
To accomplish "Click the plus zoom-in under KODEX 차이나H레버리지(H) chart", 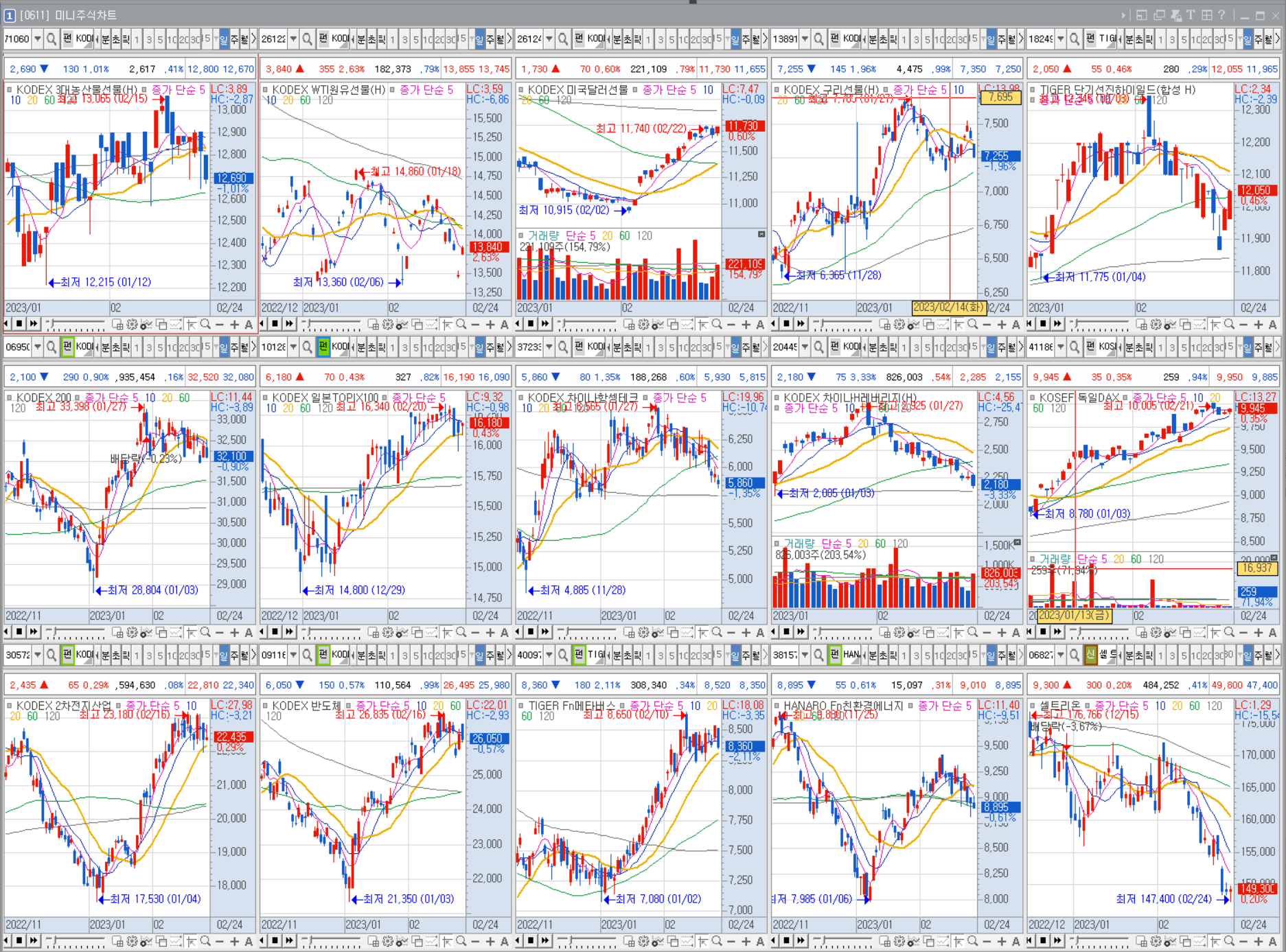I will point(1002,632).
